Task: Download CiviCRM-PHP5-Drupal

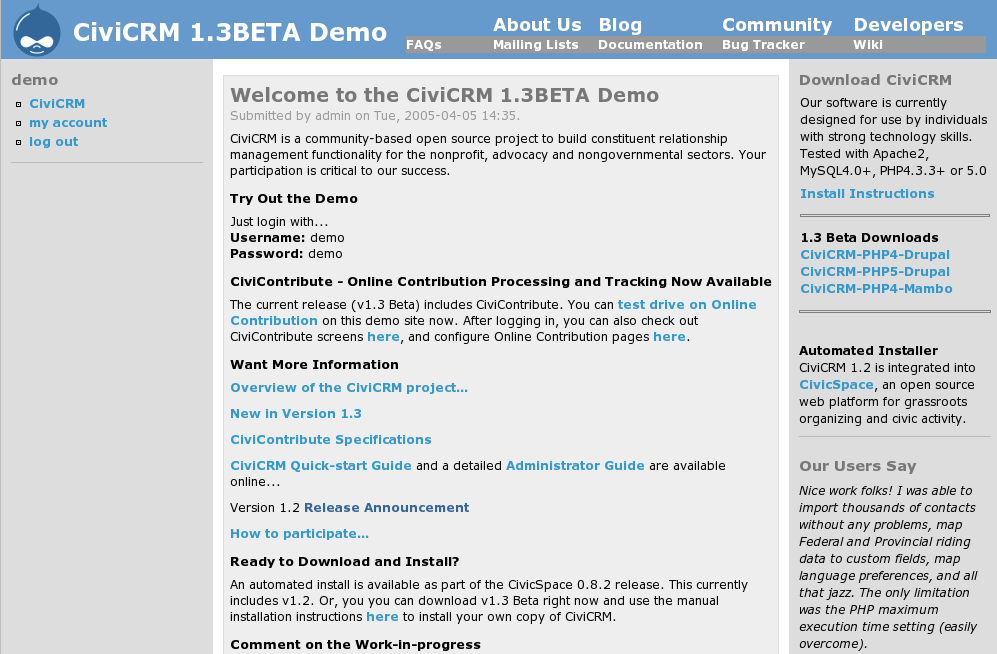Action: coord(875,272)
